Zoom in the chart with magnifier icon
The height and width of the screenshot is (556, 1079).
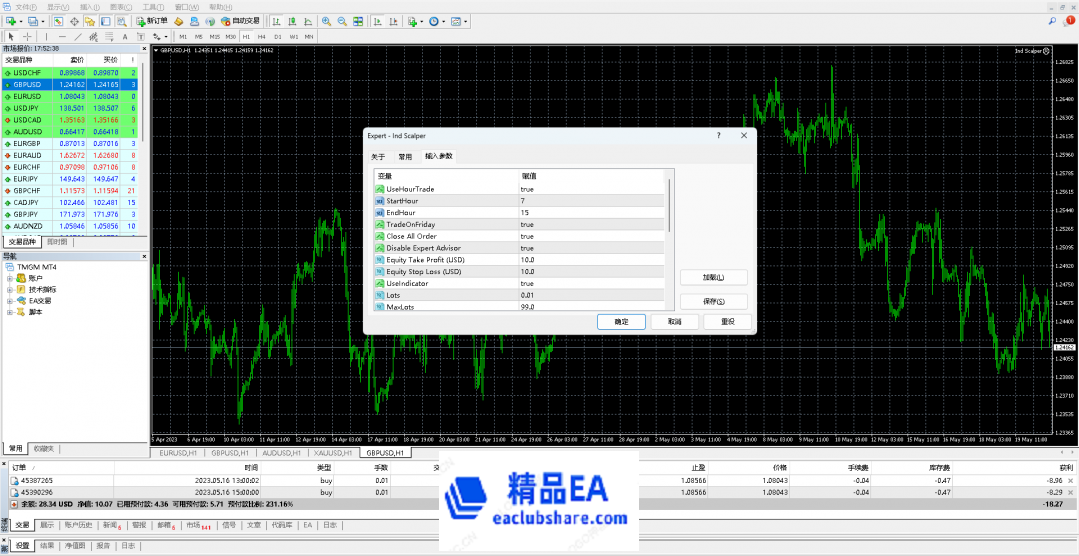[x=327, y=21]
